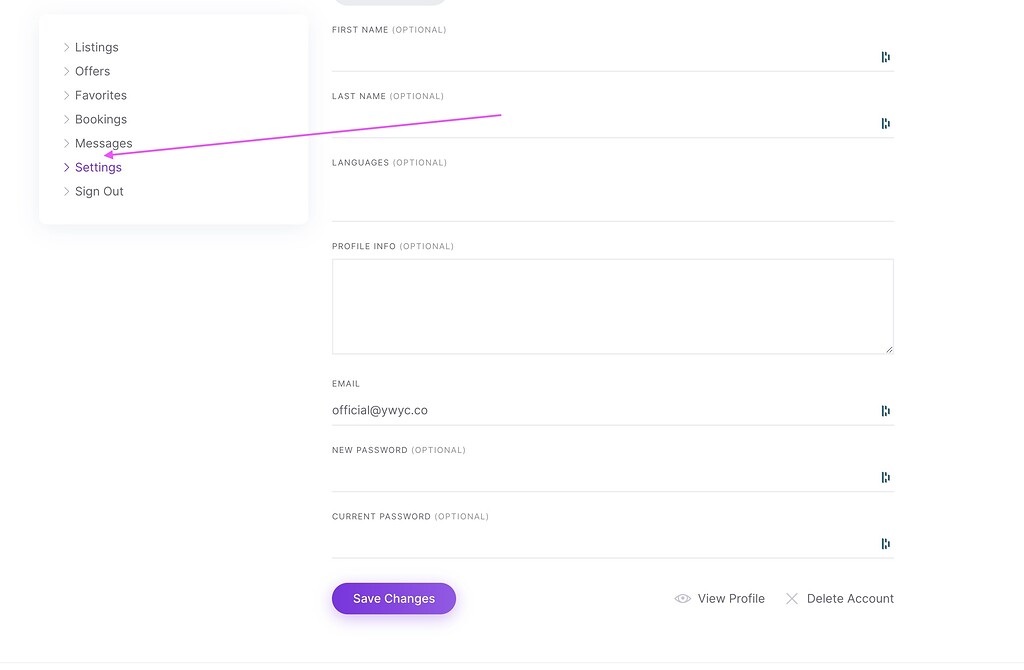Click the autofill icon in Last Name field
The image size is (1024, 670).
coord(885,123)
